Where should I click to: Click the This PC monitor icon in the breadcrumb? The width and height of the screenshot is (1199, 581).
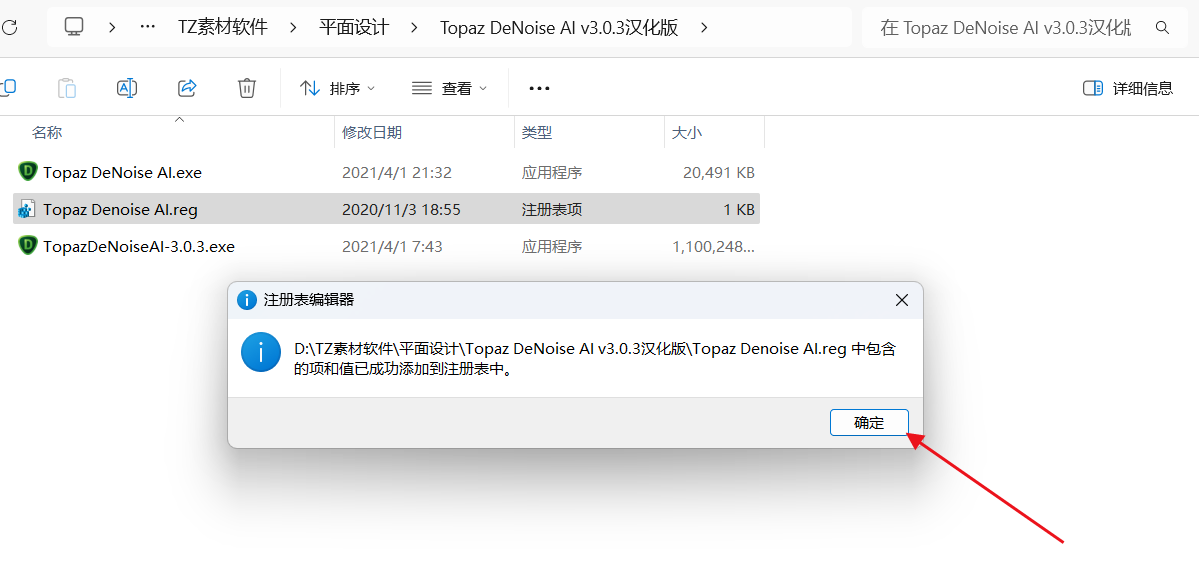point(74,28)
